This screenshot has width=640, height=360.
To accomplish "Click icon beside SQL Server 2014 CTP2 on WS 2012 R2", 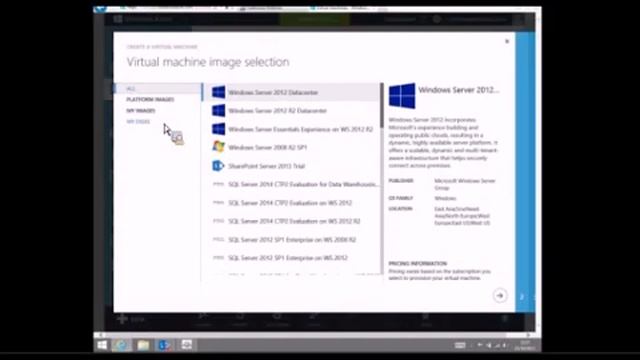I will (x=218, y=221).
